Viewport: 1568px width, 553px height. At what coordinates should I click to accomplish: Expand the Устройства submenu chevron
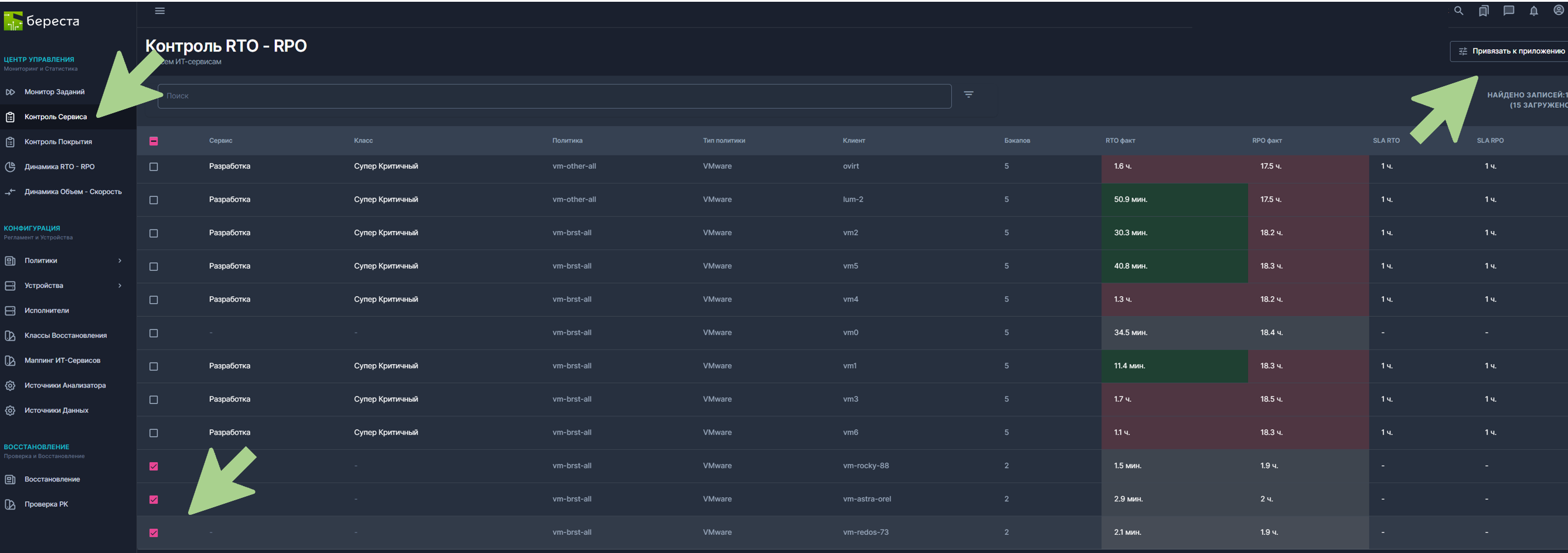[120, 286]
